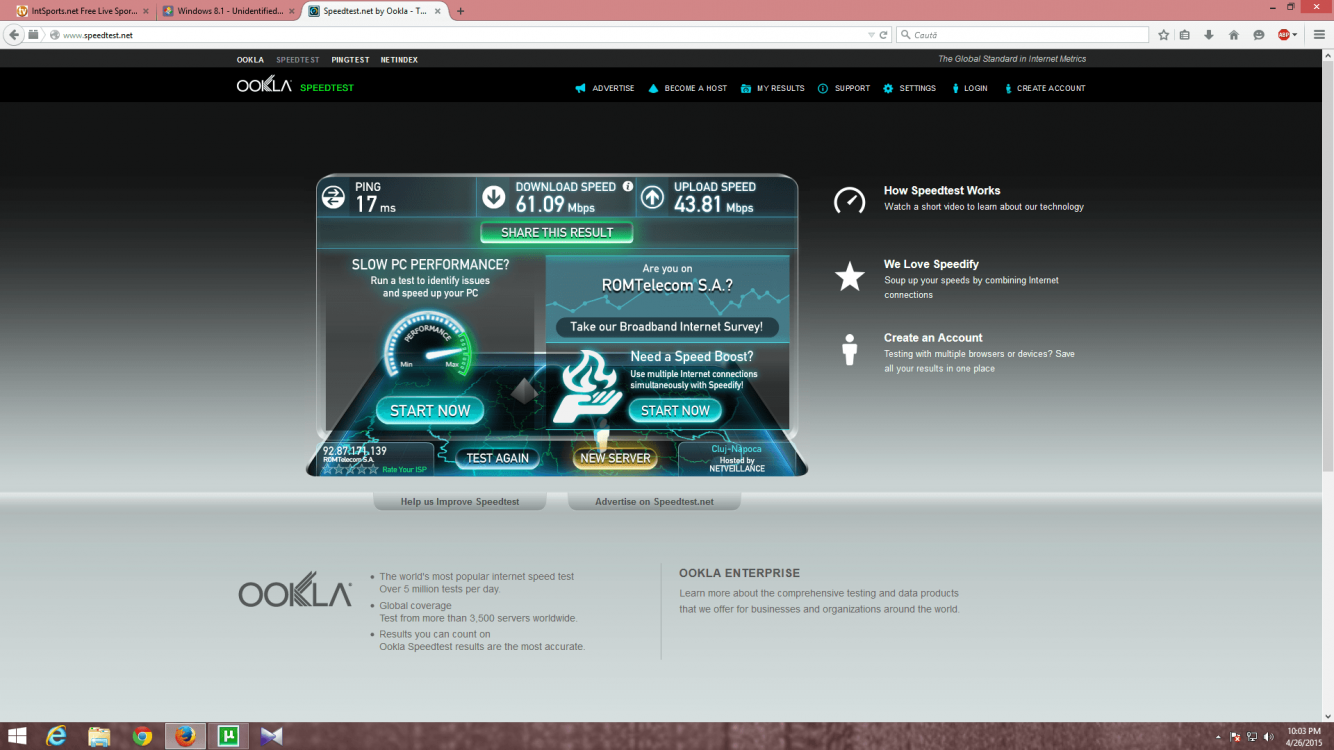Click the Share This Result button
This screenshot has height=750, width=1334.
coord(557,232)
